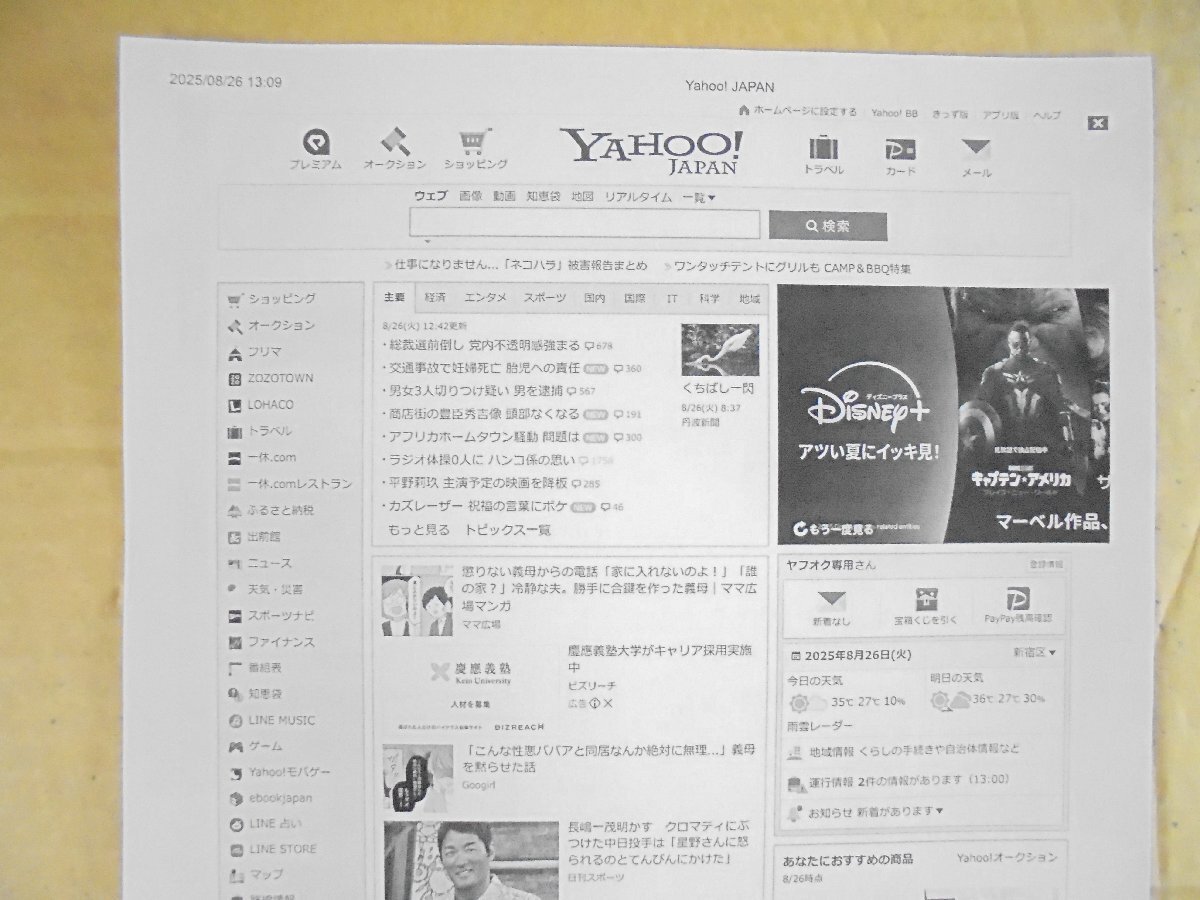
Task: Open headline ラジオ体操0人に ハンコ係の思い
Action: (x=482, y=460)
